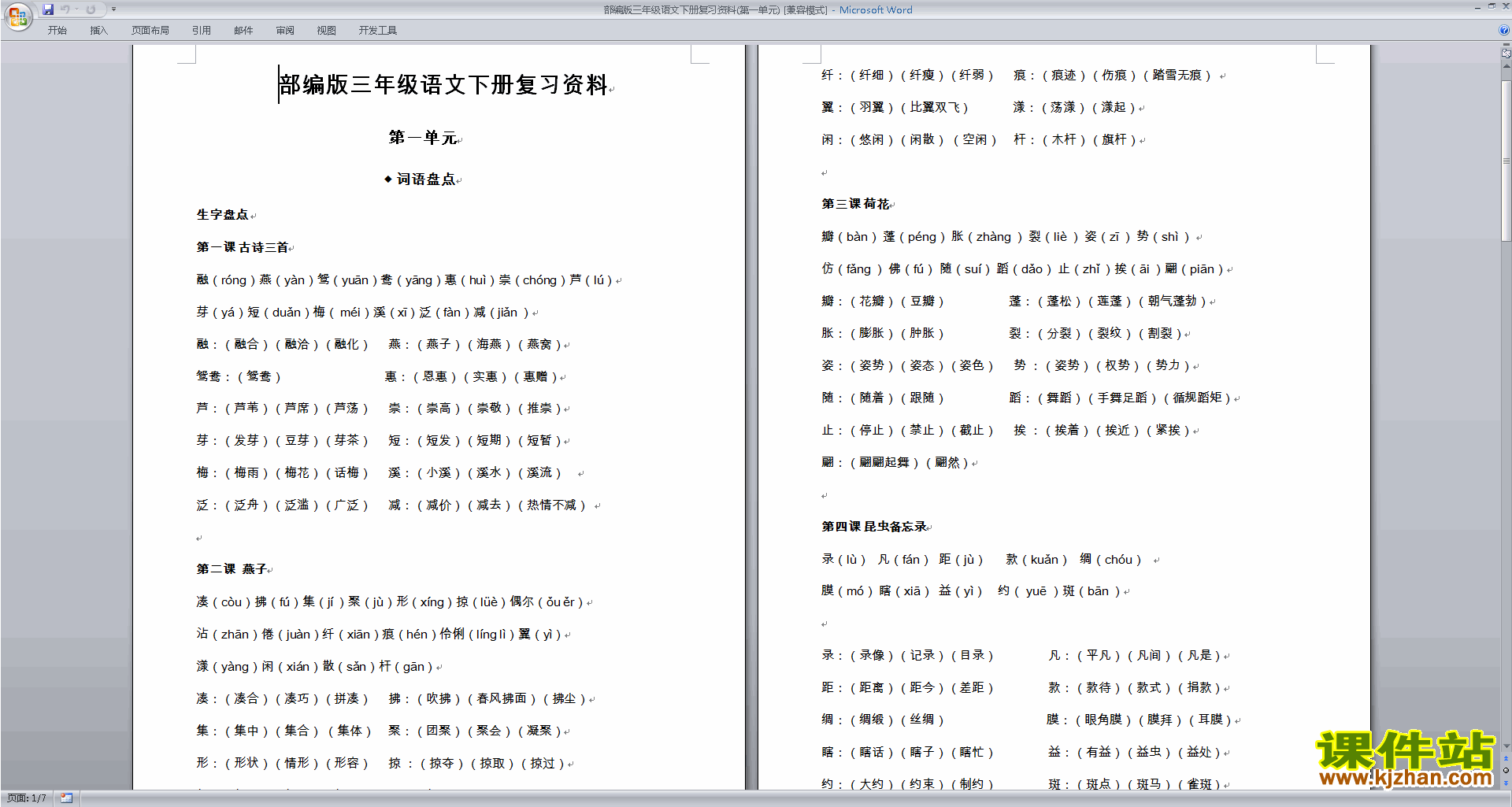Screen dimensions: 1512x807
Task: Open the undo history dropdown arrow
Action: [x=76, y=9]
